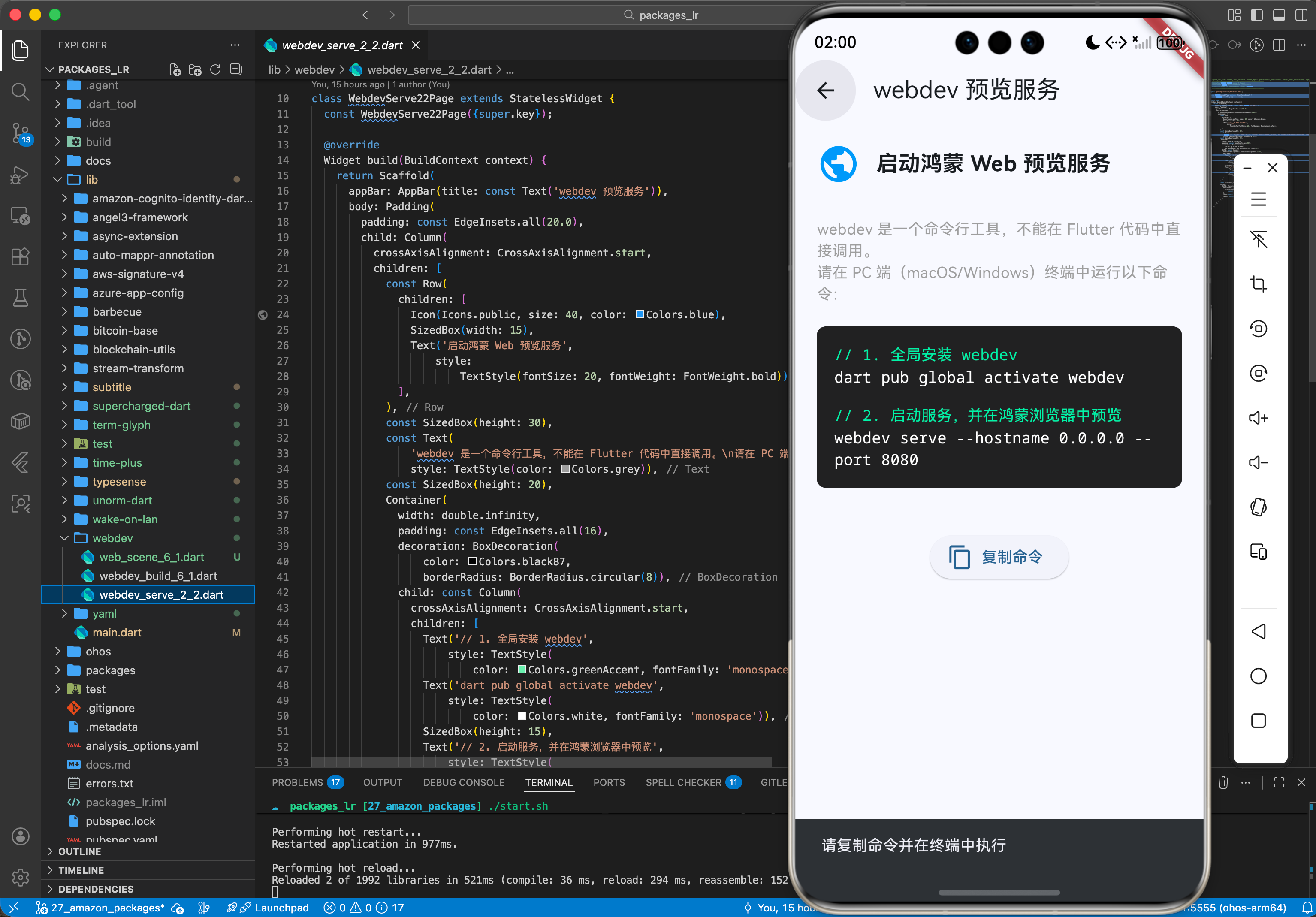The image size is (1316, 917).
Task: Collapse the PACKAGES_LR root section
Action: [x=94, y=69]
